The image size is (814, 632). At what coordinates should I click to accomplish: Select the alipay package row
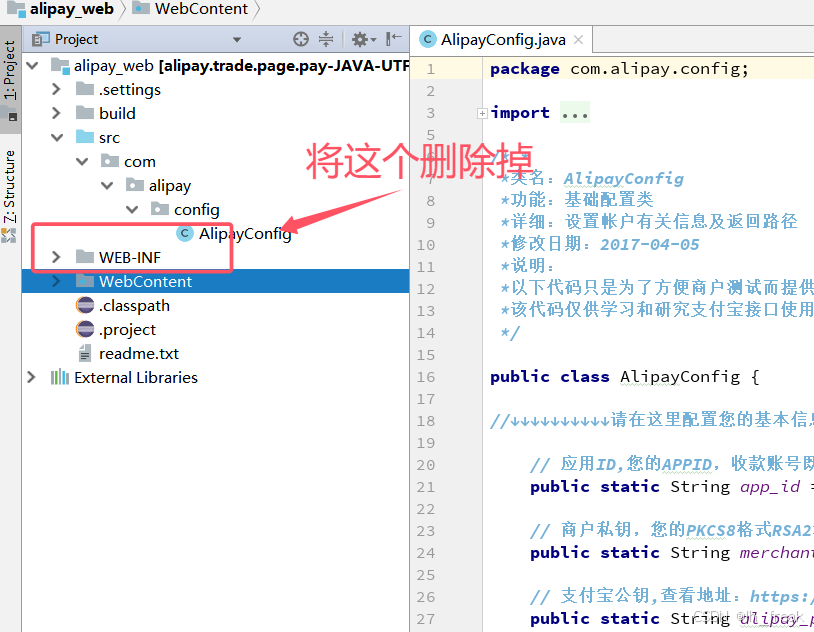point(215,185)
